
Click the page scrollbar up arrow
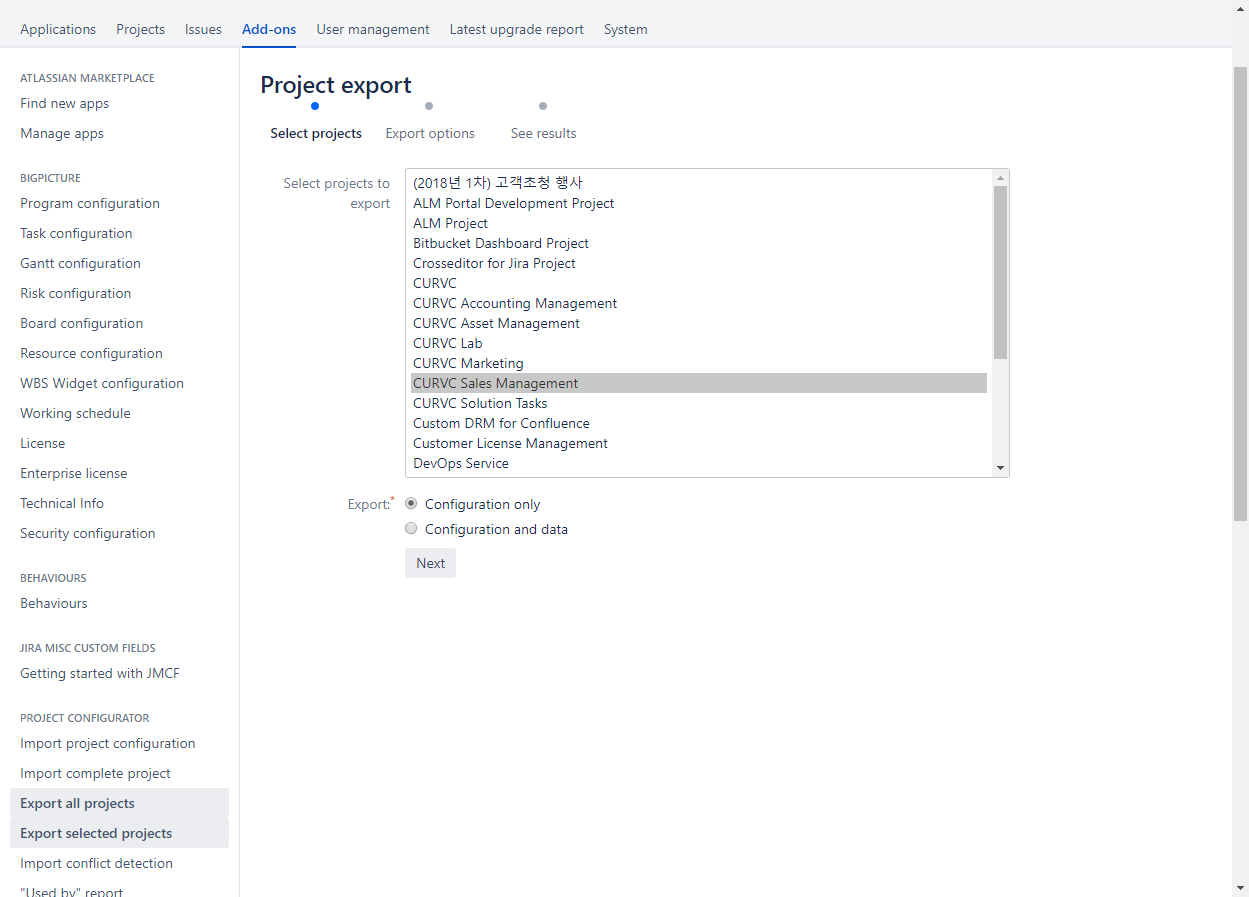tap(1240, 8)
